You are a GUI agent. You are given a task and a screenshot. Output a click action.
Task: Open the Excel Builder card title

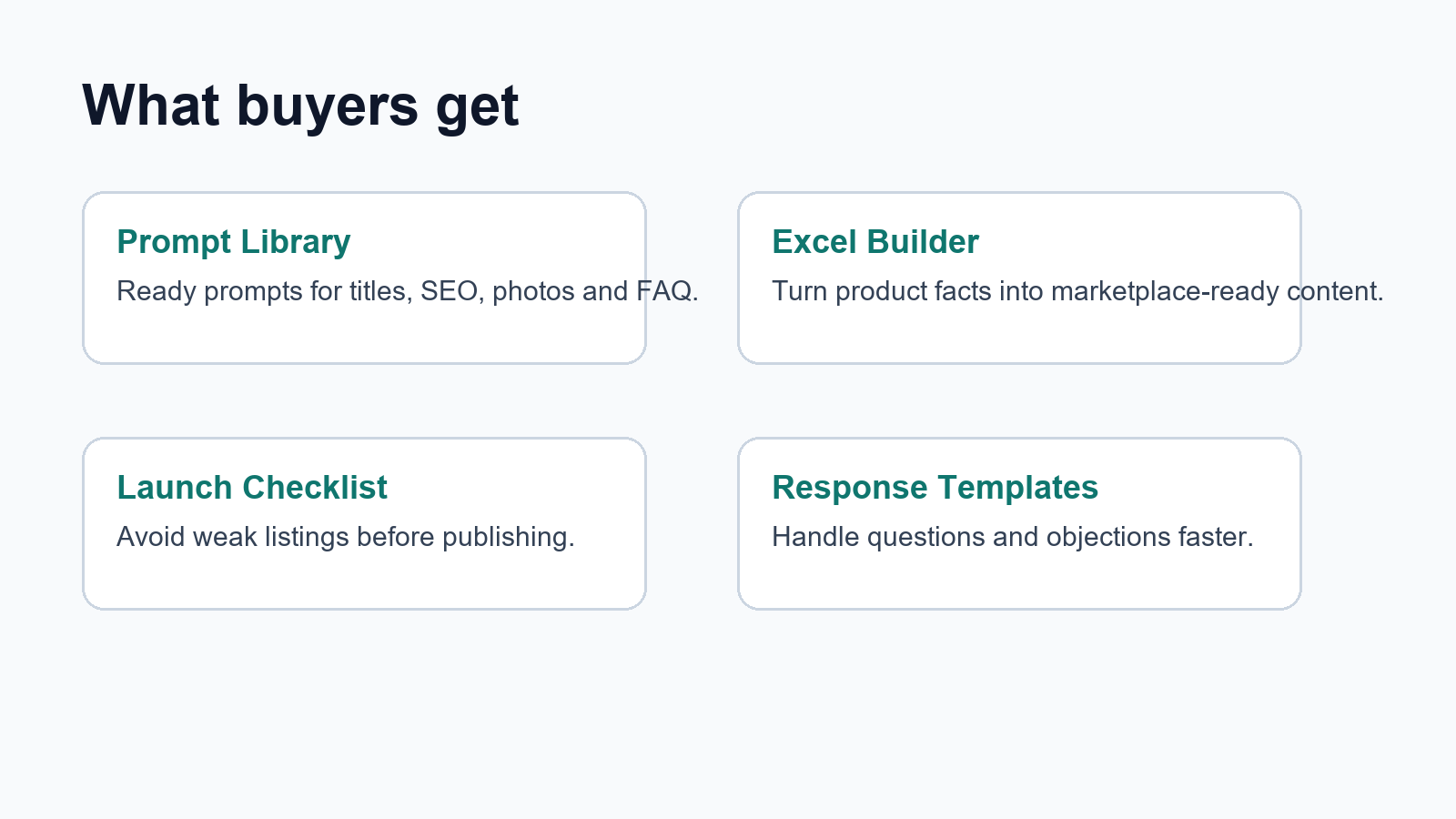pos(875,242)
